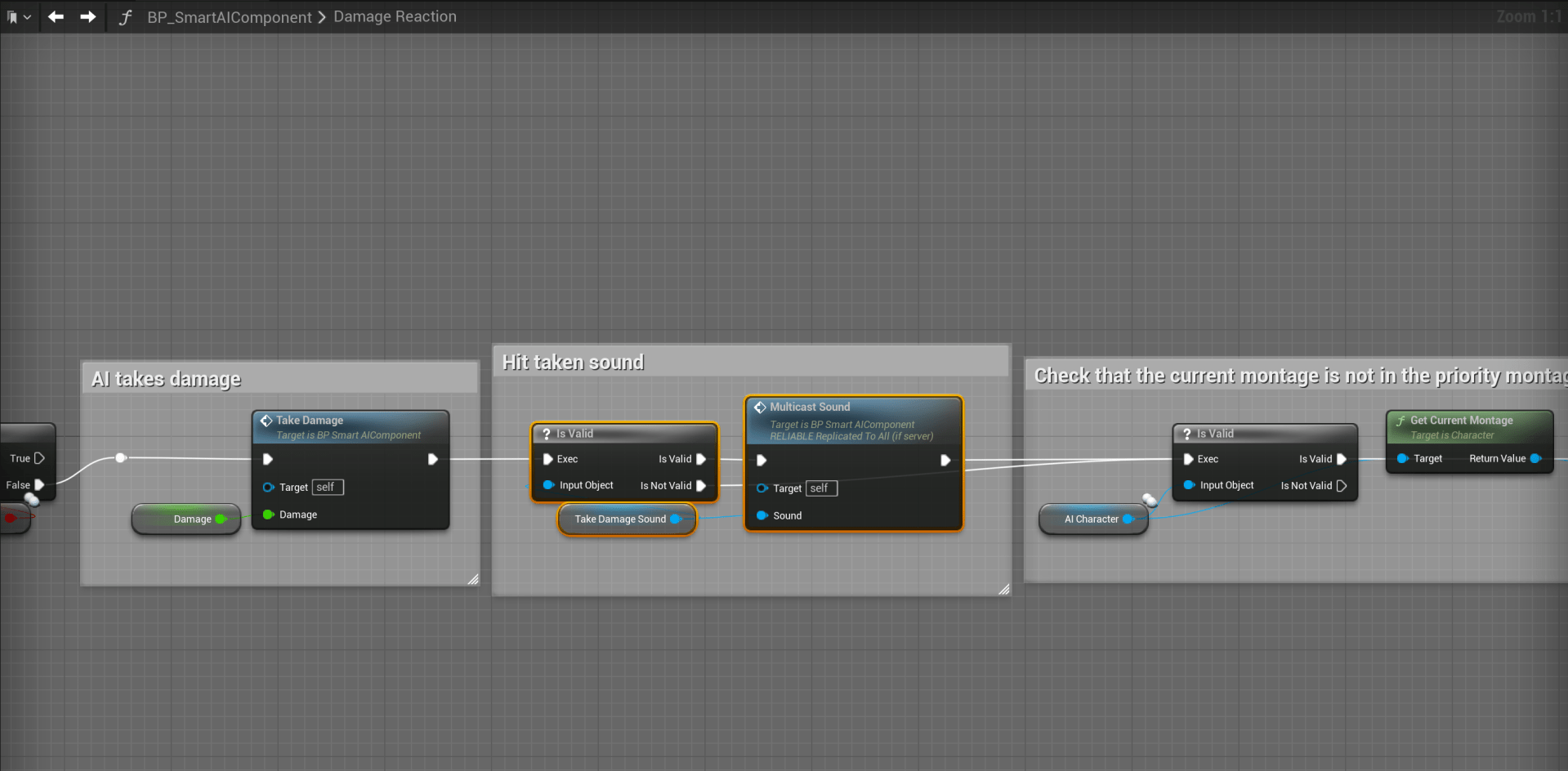Click the Sound input pin on Multicast Sound

tap(762, 515)
